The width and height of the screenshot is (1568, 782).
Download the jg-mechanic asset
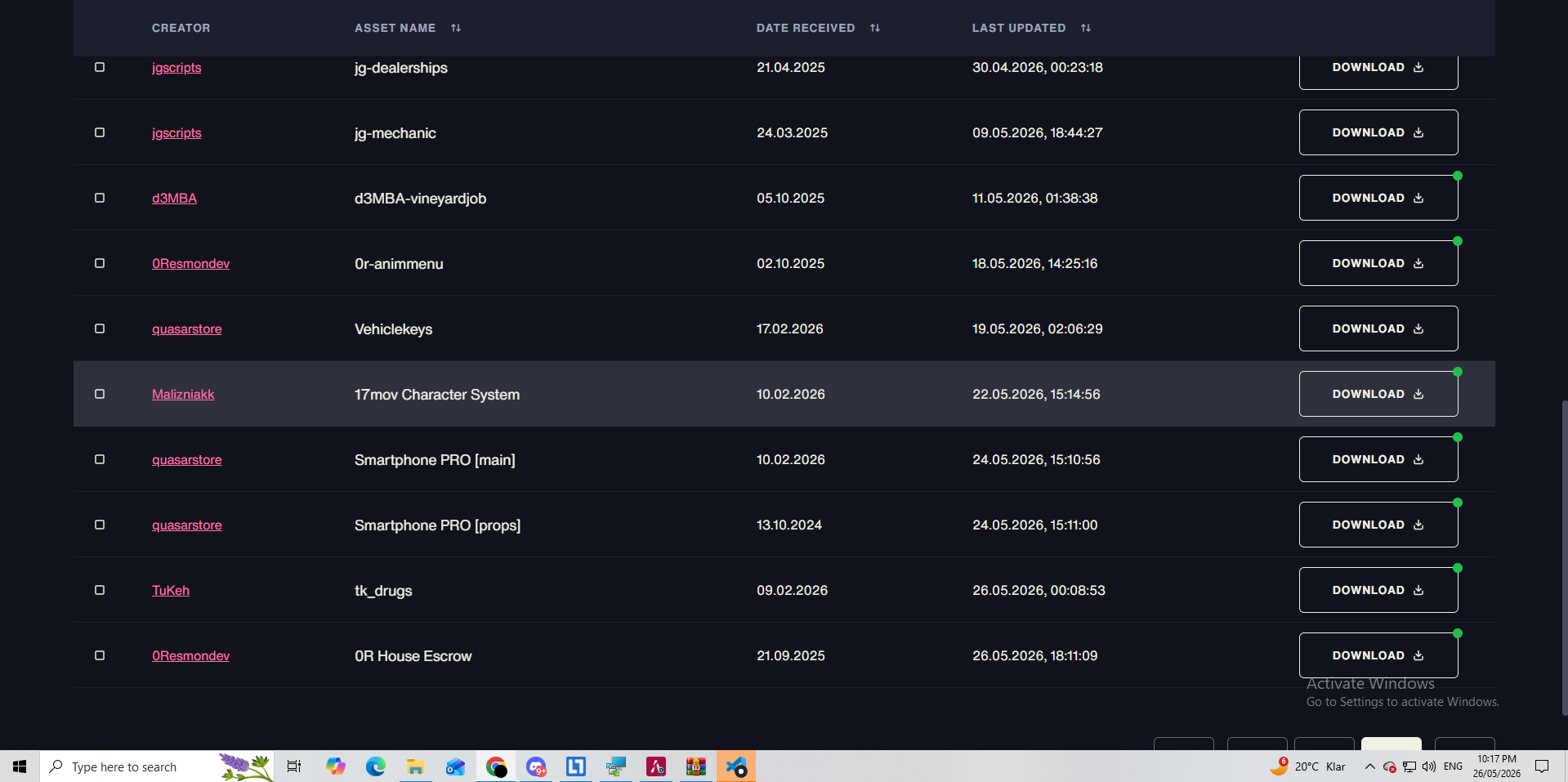click(x=1378, y=132)
